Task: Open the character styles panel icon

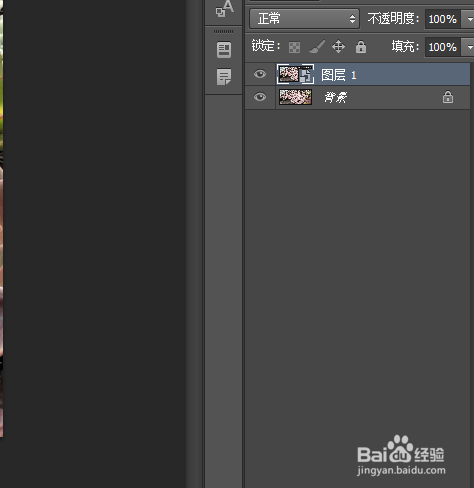Action: (x=224, y=9)
